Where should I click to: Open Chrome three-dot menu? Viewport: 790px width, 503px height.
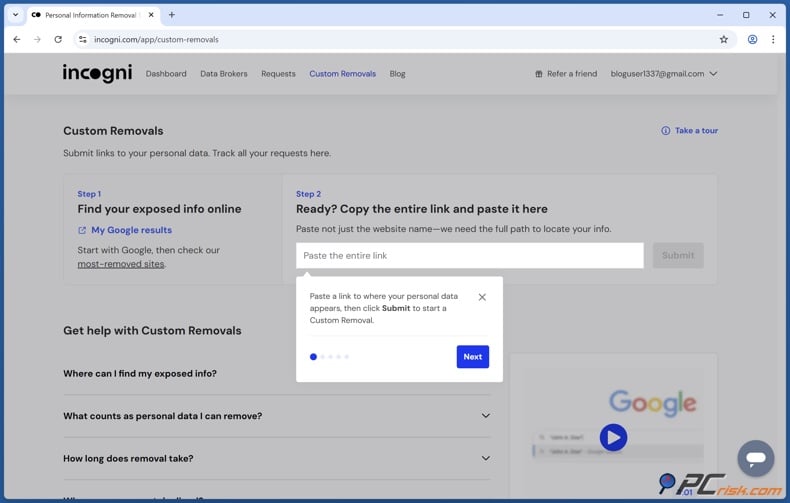pos(773,40)
